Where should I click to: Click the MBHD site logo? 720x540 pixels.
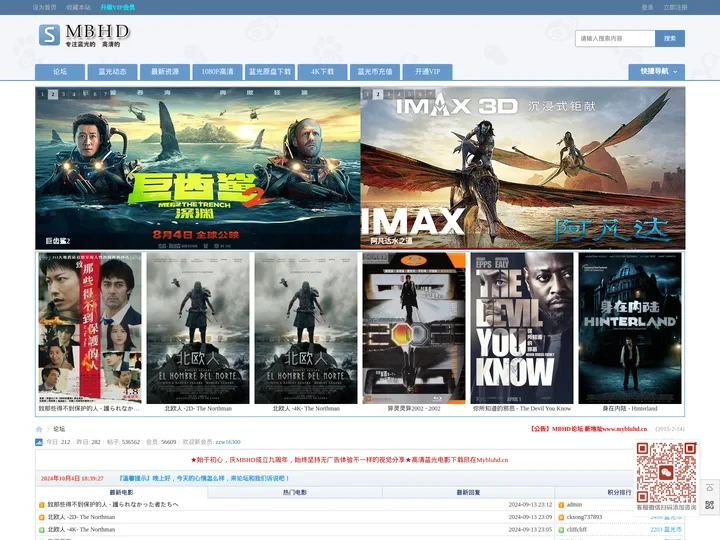[84, 35]
